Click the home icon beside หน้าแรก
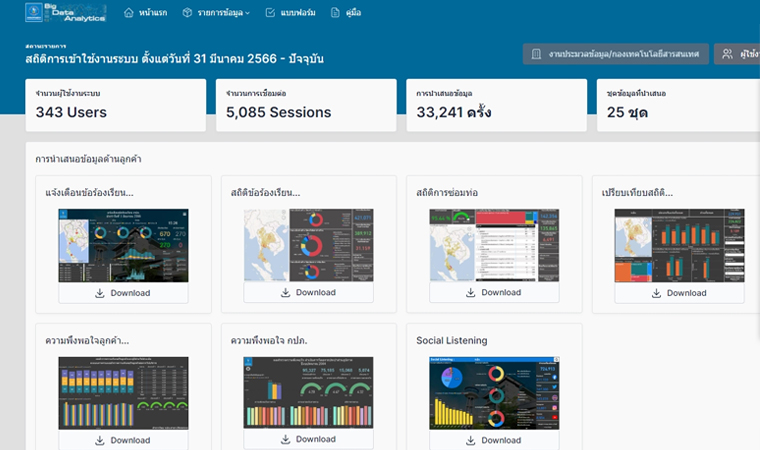The image size is (760, 450). (128, 13)
